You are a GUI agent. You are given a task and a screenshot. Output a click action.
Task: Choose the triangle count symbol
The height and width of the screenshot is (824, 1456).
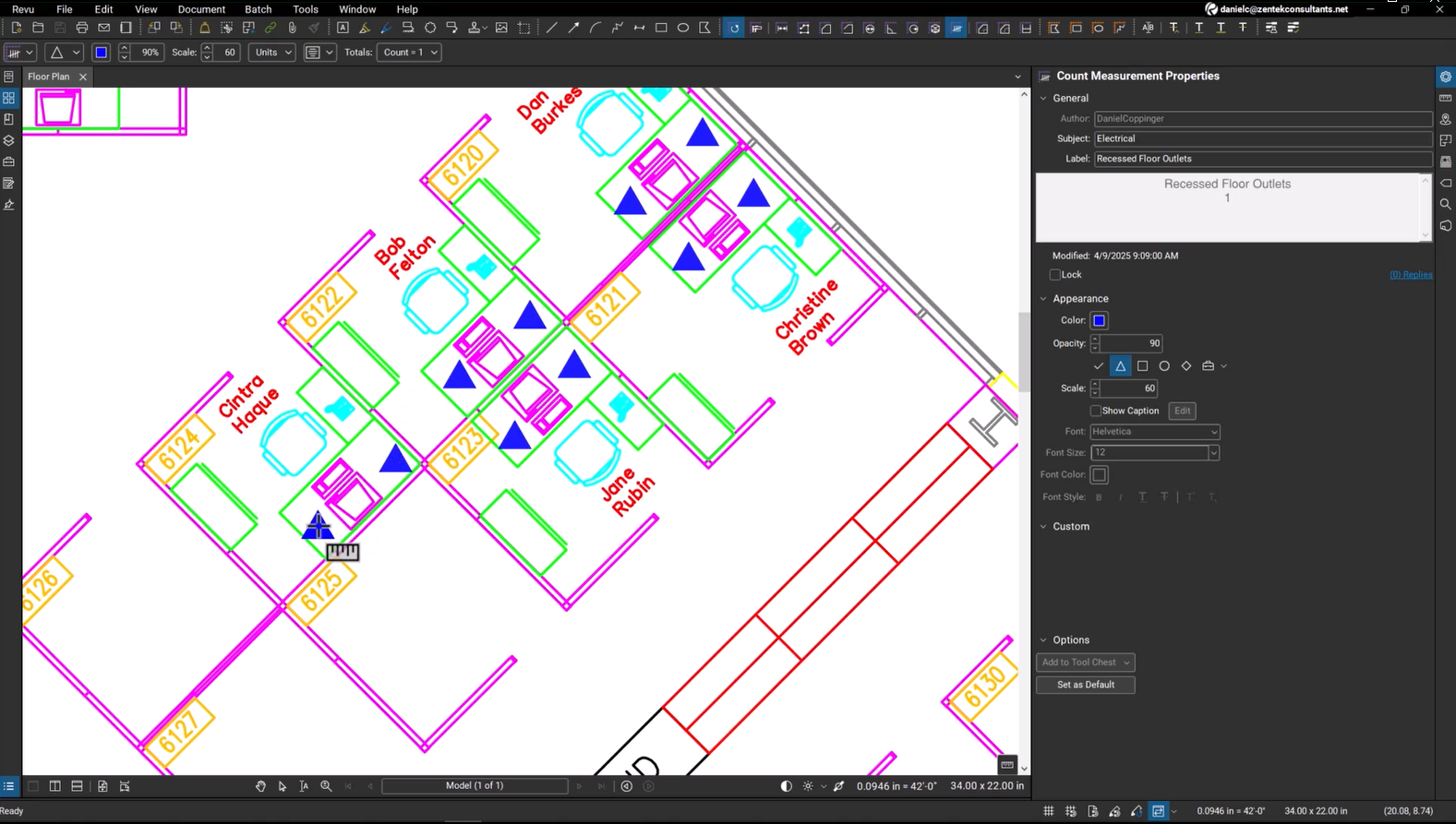click(x=1120, y=366)
